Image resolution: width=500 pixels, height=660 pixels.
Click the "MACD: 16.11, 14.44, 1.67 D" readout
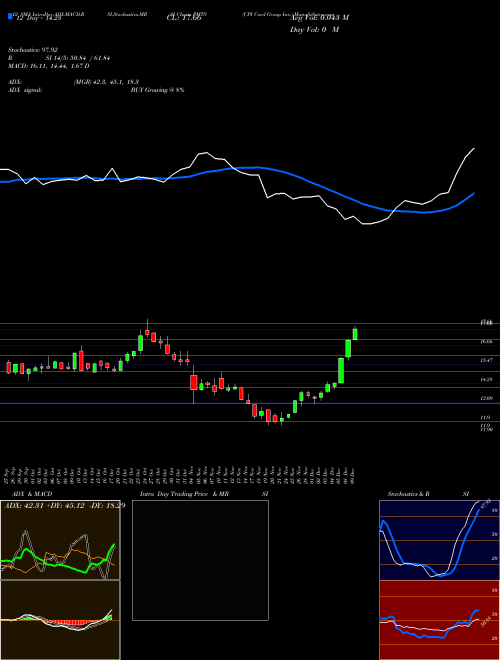pos(48,66)
